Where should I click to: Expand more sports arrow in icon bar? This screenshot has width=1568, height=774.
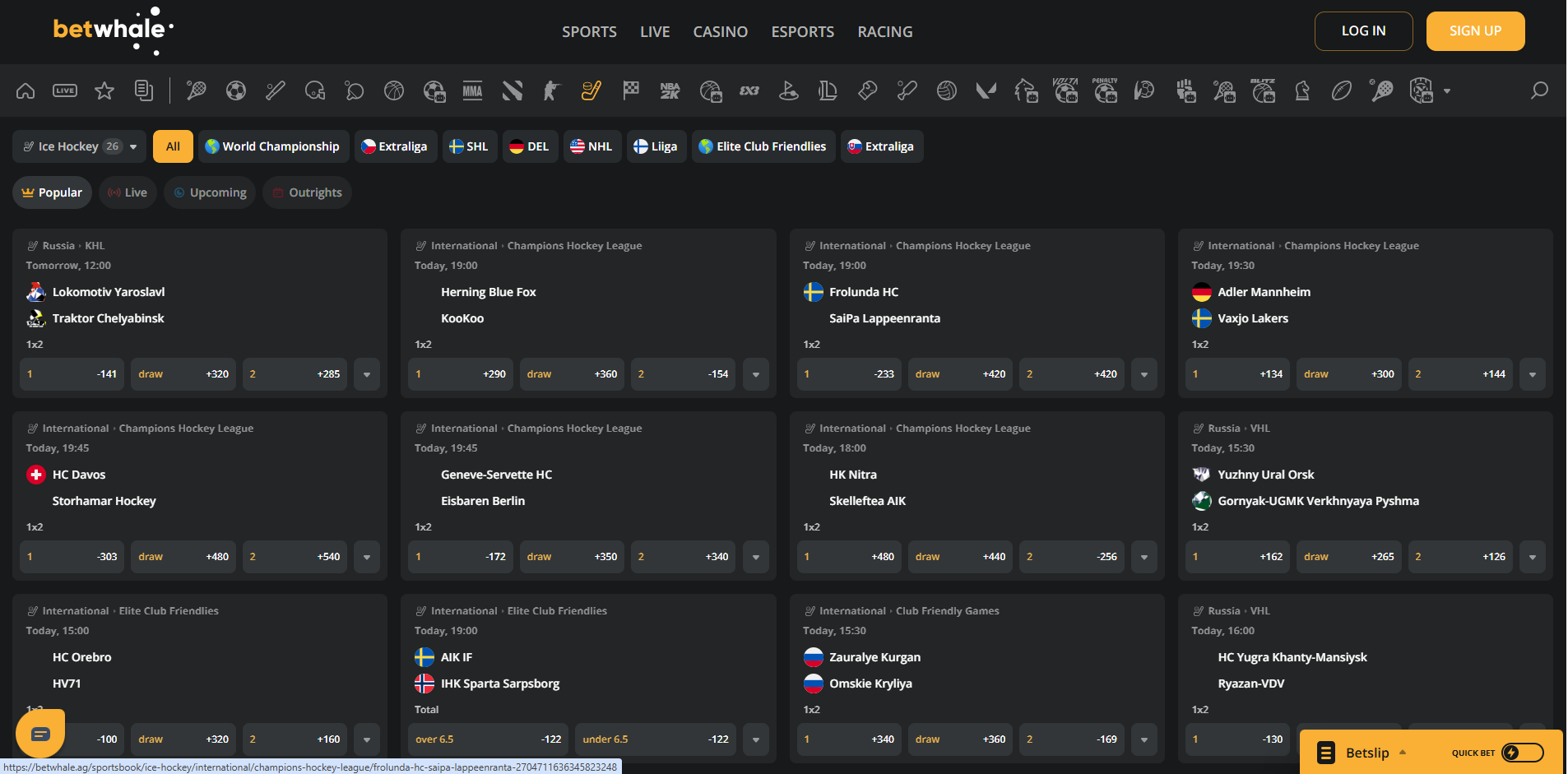click(x=1447, y=91)
